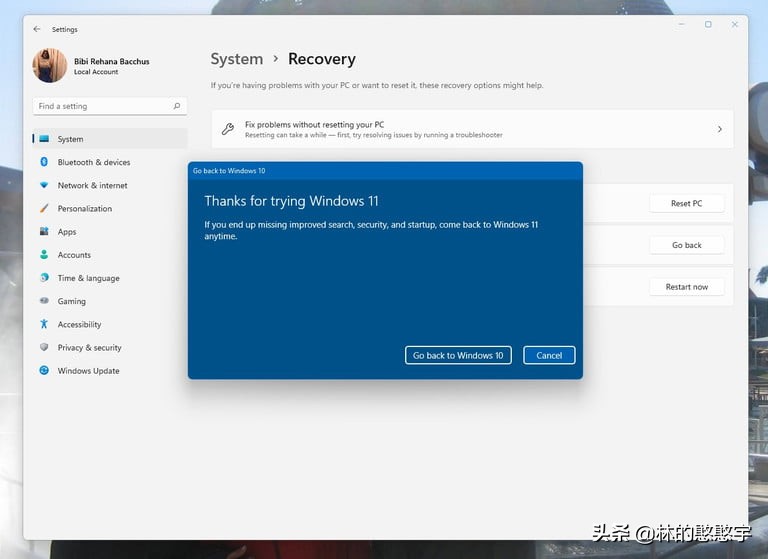
Task: Click the Restart now button
Action: pyautogui.click(x=687, y=287)
